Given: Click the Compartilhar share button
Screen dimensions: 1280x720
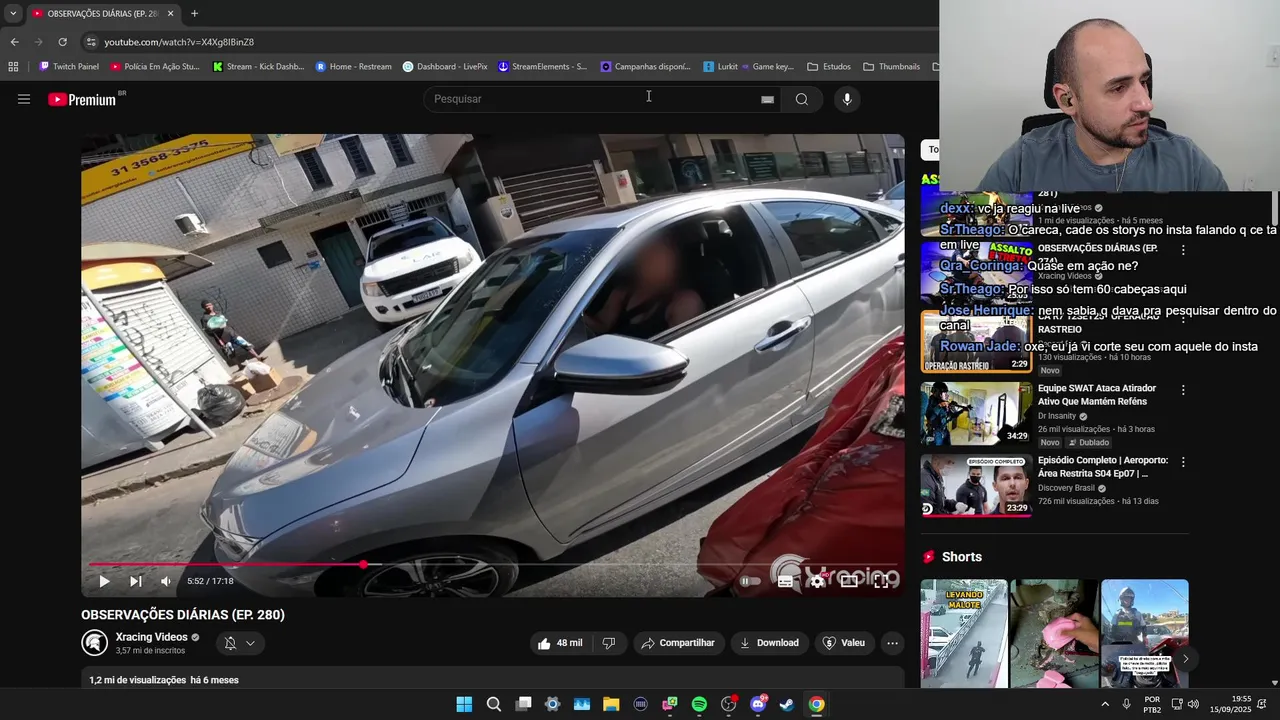Looking at the screenshot, I should pyautogui.click(x=679, y=643).
